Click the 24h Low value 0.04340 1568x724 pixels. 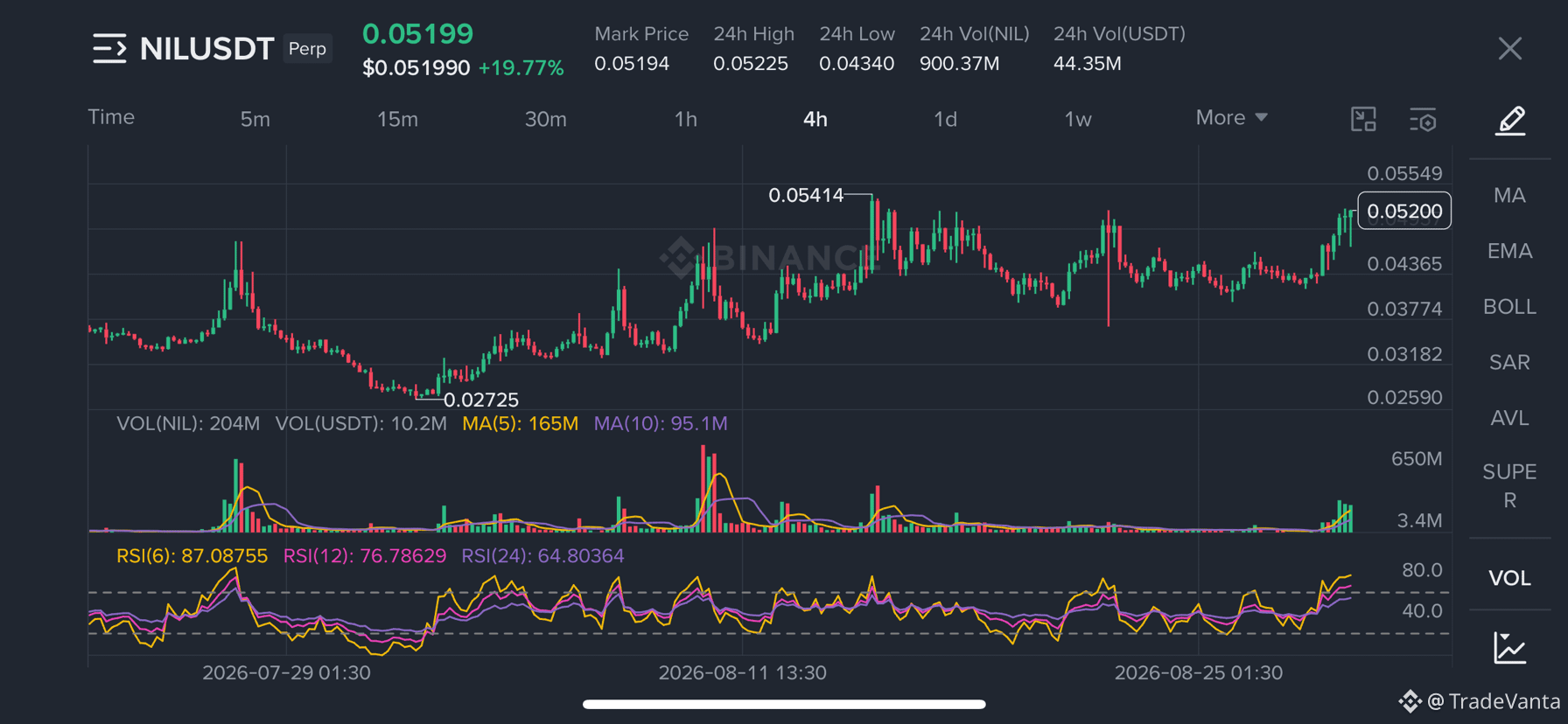point(856,64)
